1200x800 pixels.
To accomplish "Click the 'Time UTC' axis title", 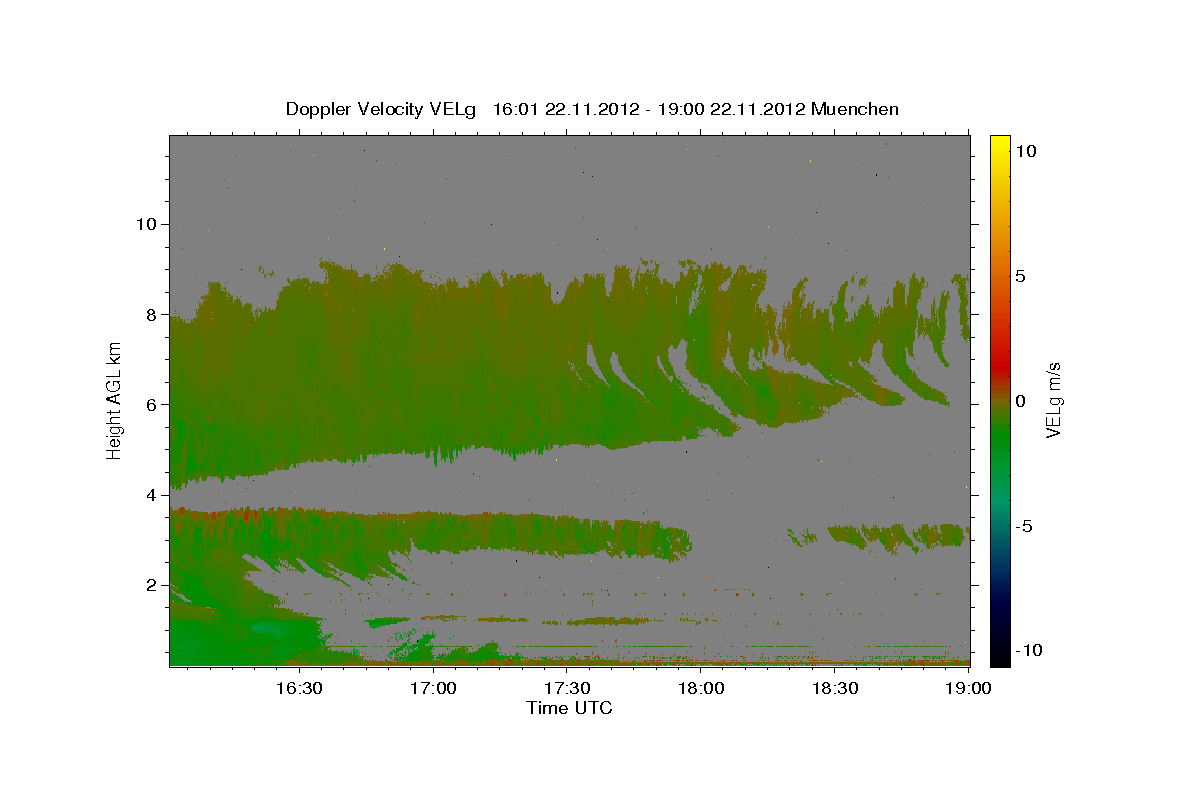I will click(x=569, y=708).
